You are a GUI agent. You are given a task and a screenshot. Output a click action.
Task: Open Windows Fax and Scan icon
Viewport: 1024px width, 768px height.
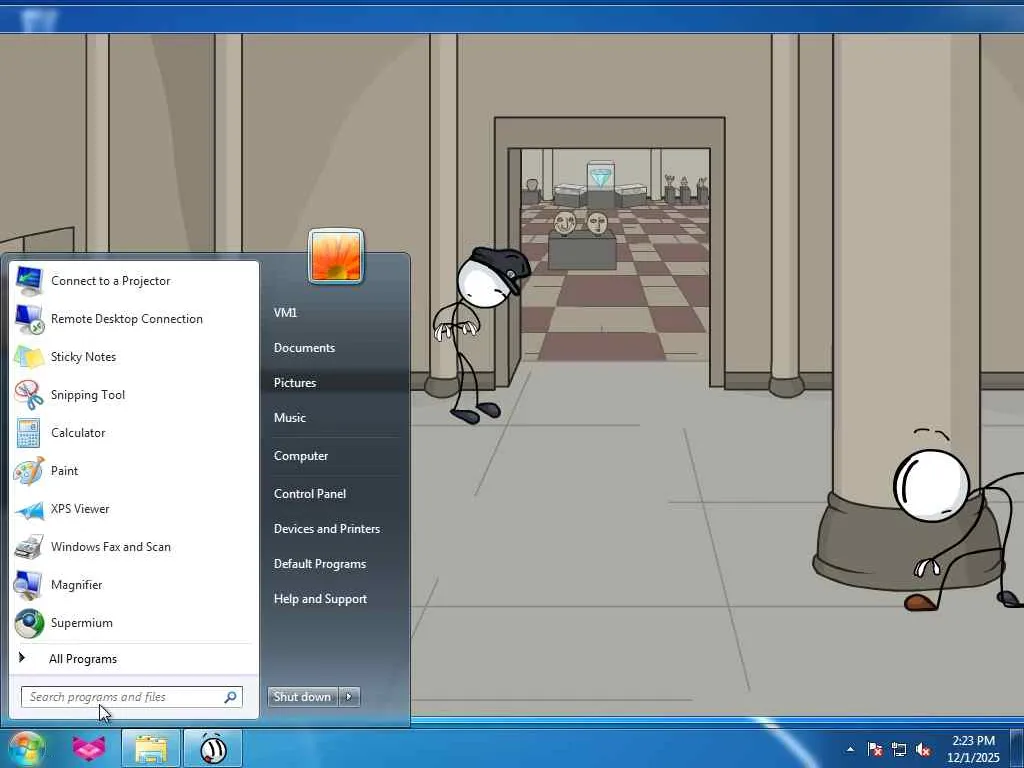point(29,547)
